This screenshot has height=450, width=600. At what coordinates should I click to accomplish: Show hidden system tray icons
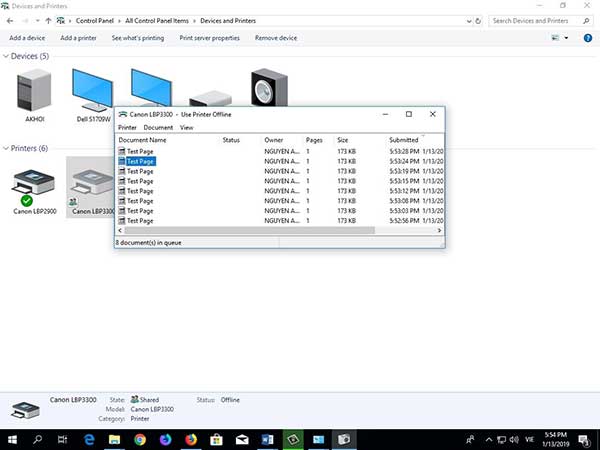(489, 440)
